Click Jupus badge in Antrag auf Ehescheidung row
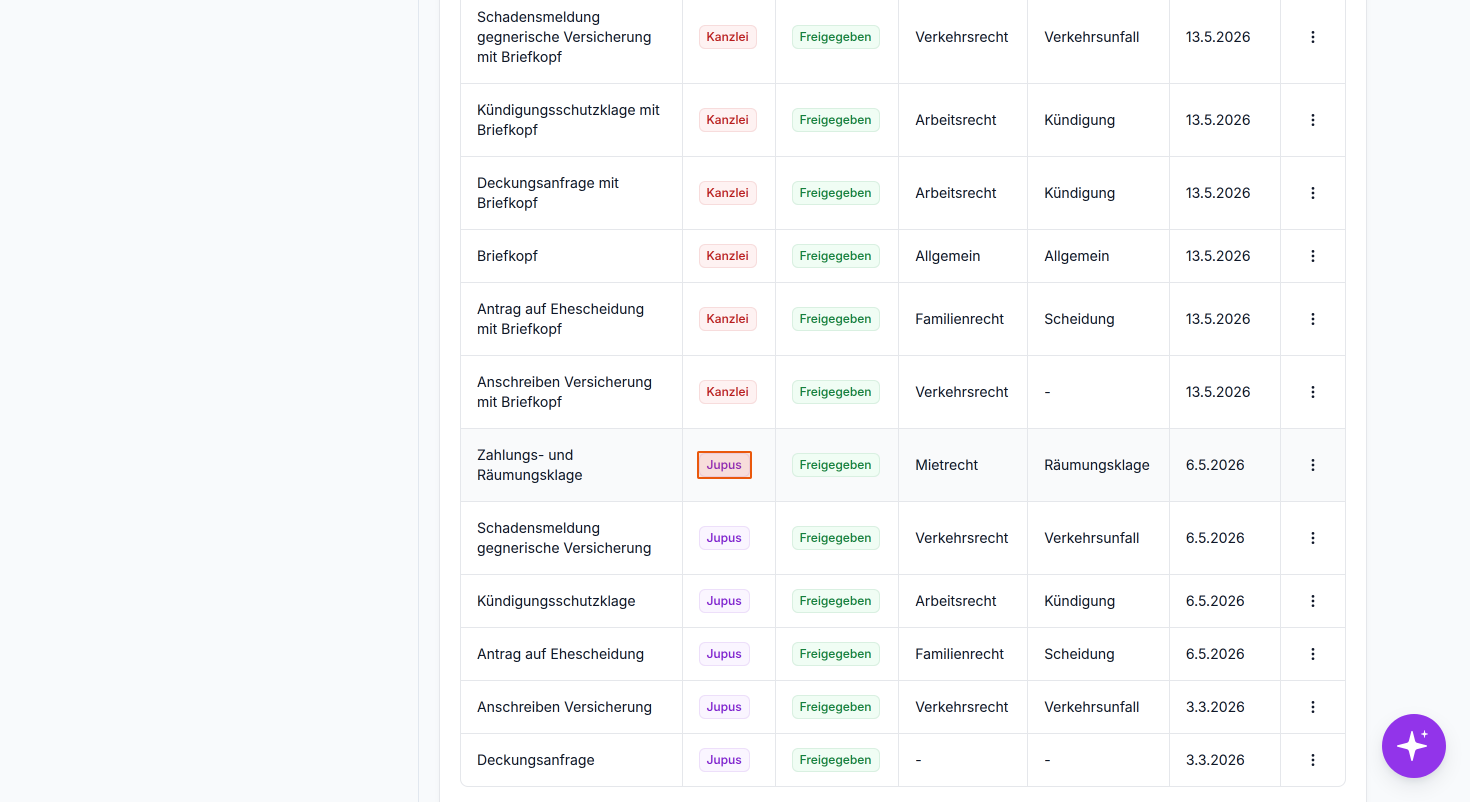 (724, 654)
